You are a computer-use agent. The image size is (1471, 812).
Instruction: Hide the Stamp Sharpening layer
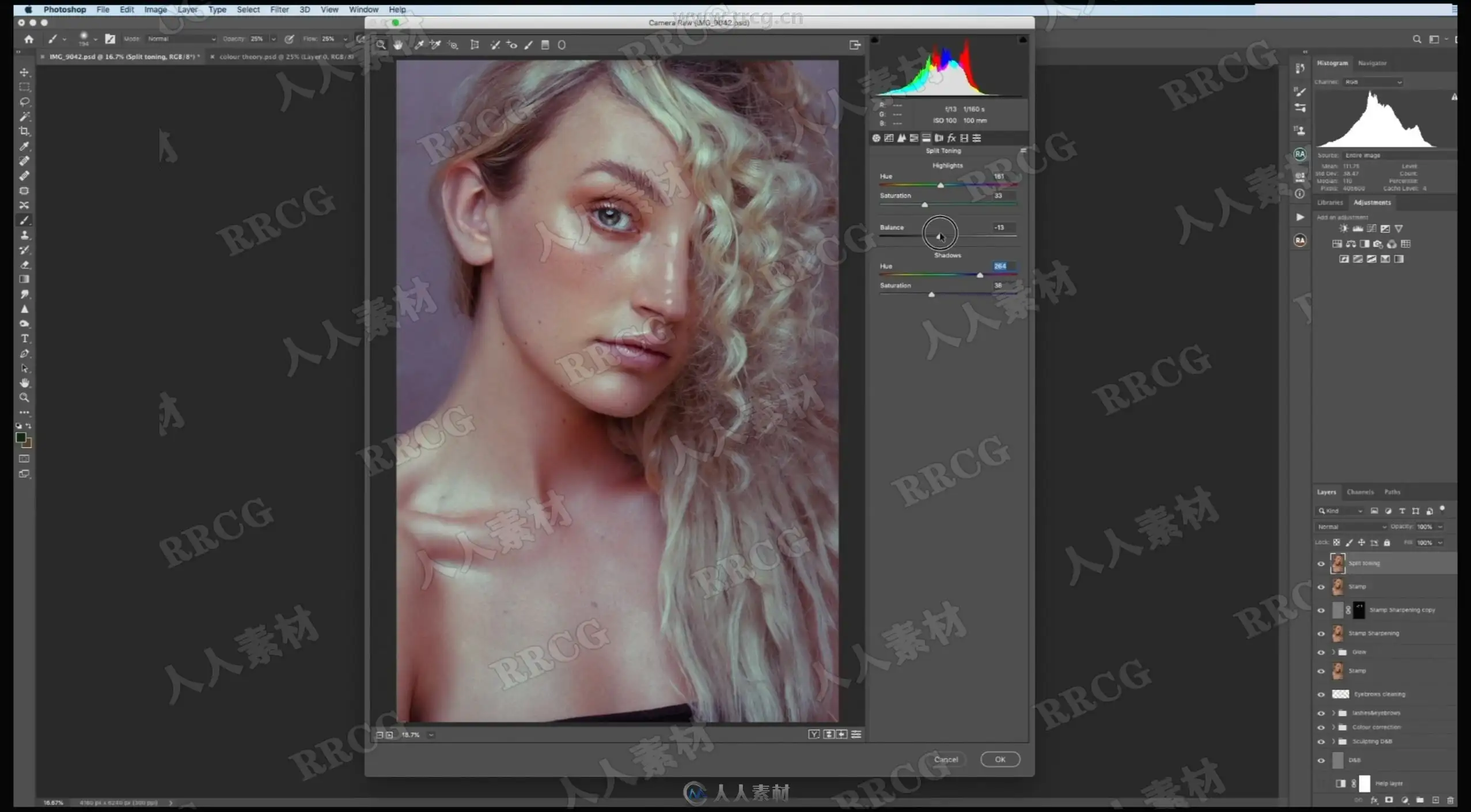(x=1321, y=633)
